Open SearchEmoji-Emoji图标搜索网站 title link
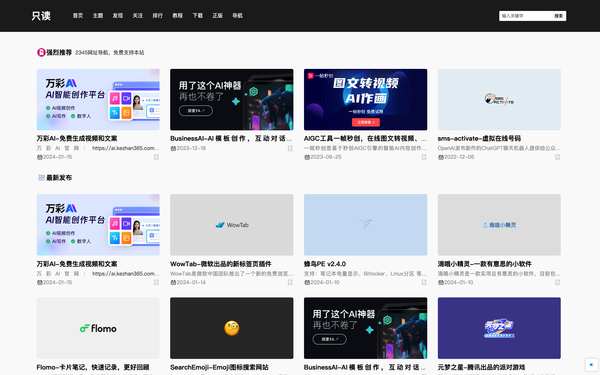Viewport: 600px width, 375px height. (x=219, y=367)
